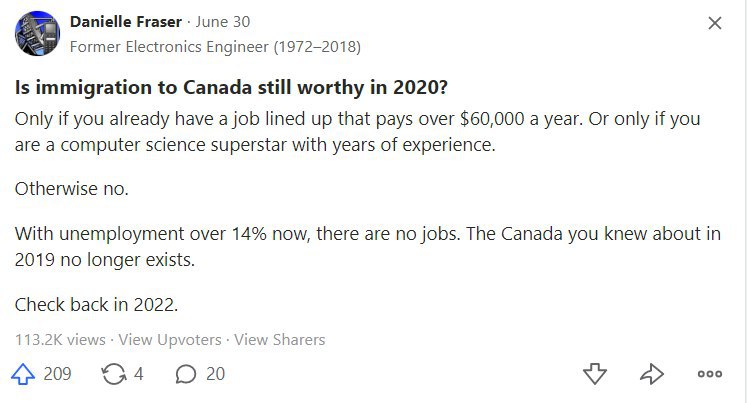Click the 'Otherwise no.' paragraph text

click(x=72, y=189)
